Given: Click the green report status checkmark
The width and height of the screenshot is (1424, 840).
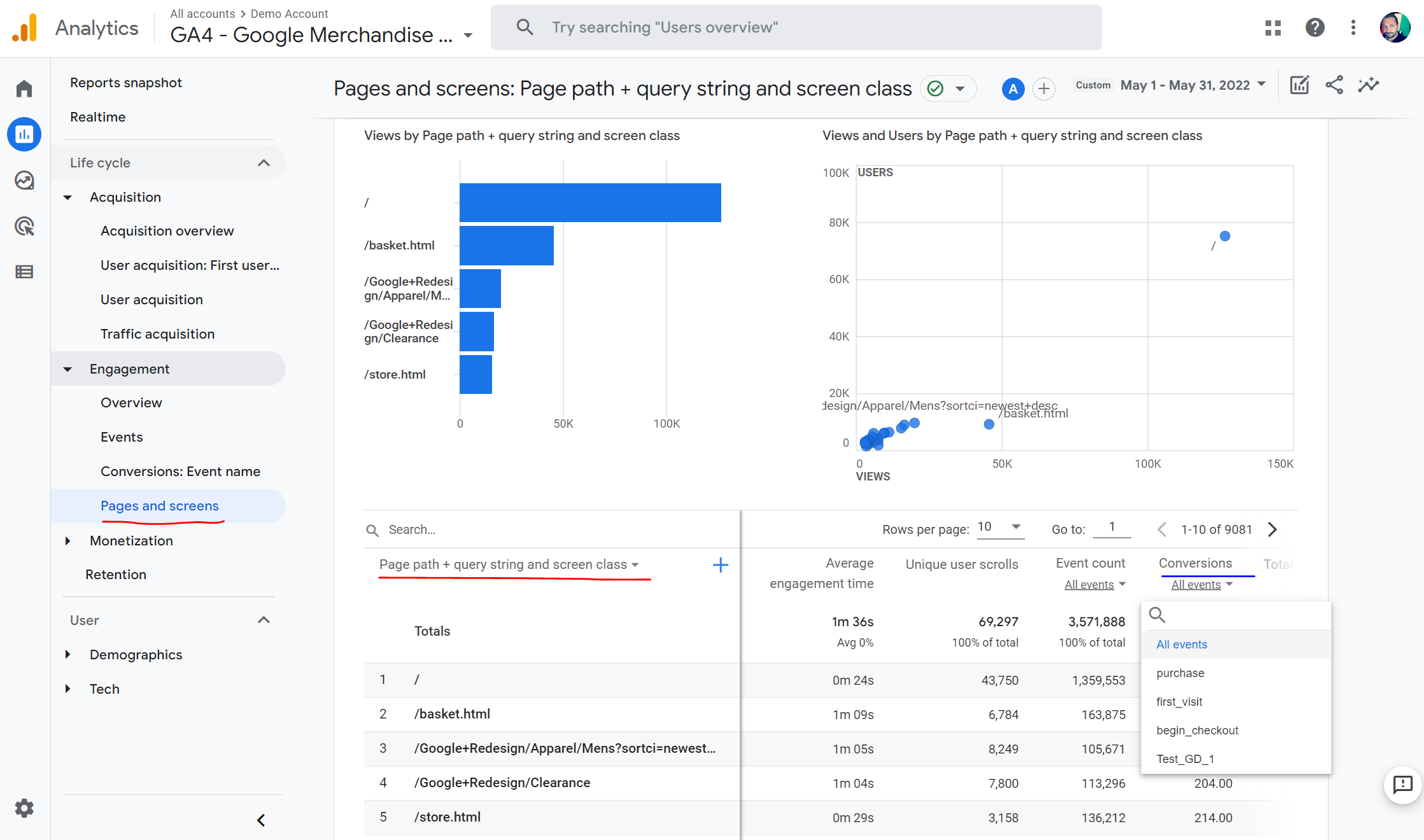Looking at the screenshot, I should (x=935, y=88).
